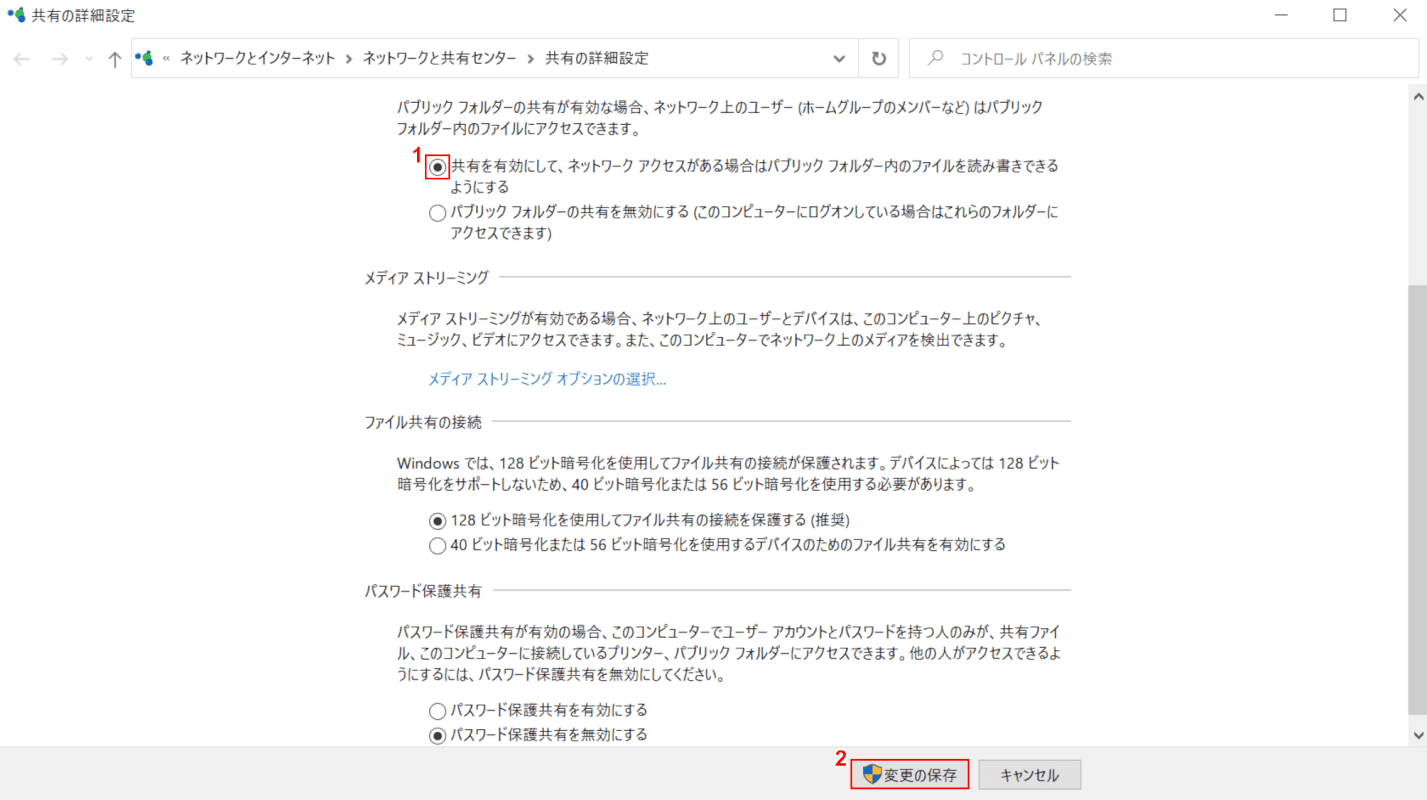This screenshot has height=800, width=1427.
Task: Open メディア ストリーミング オプションの選択 link
Action: [x=547, y=379]
